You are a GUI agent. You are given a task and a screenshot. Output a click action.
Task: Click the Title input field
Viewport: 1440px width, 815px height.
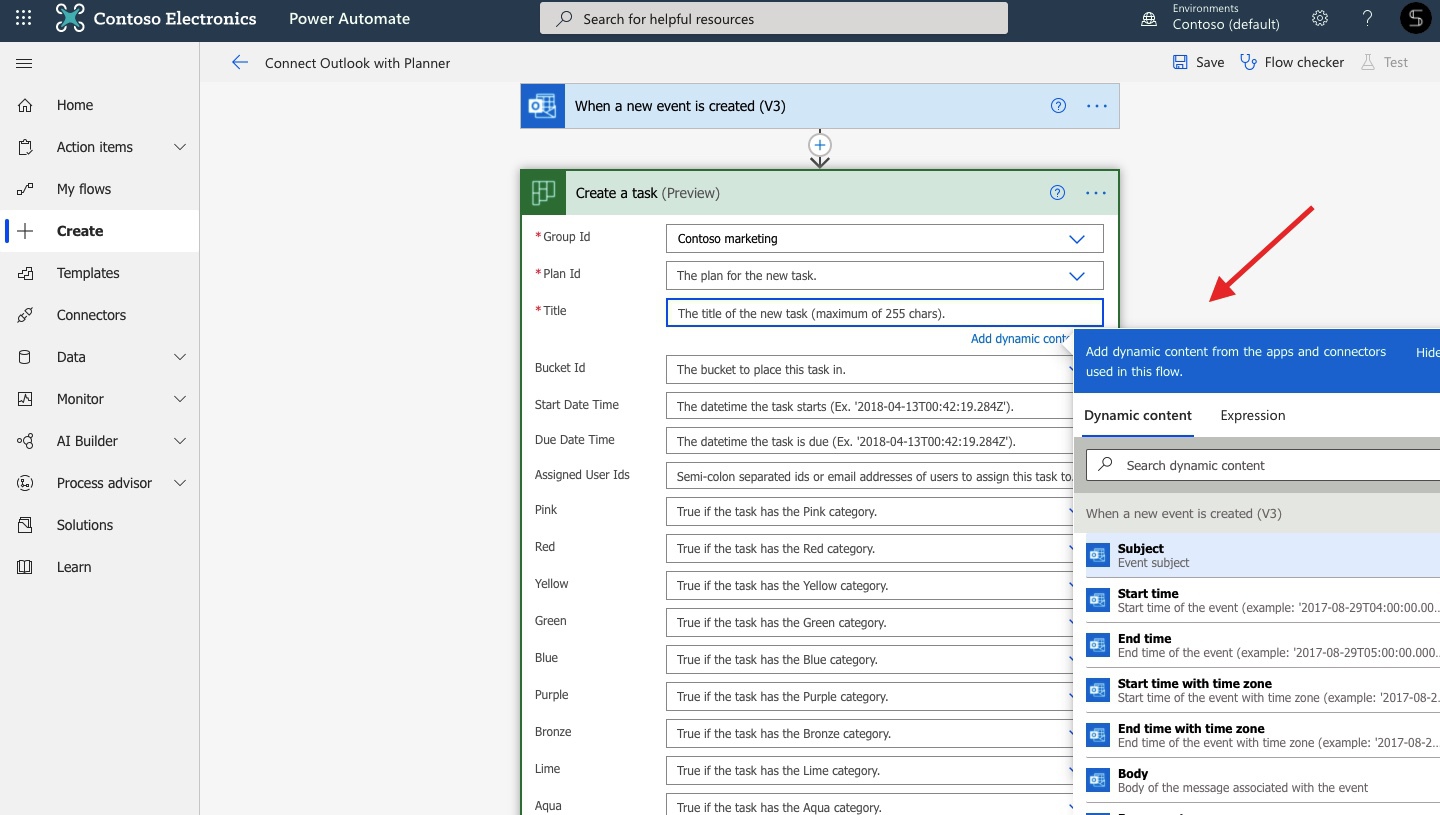tap(885, 313)
